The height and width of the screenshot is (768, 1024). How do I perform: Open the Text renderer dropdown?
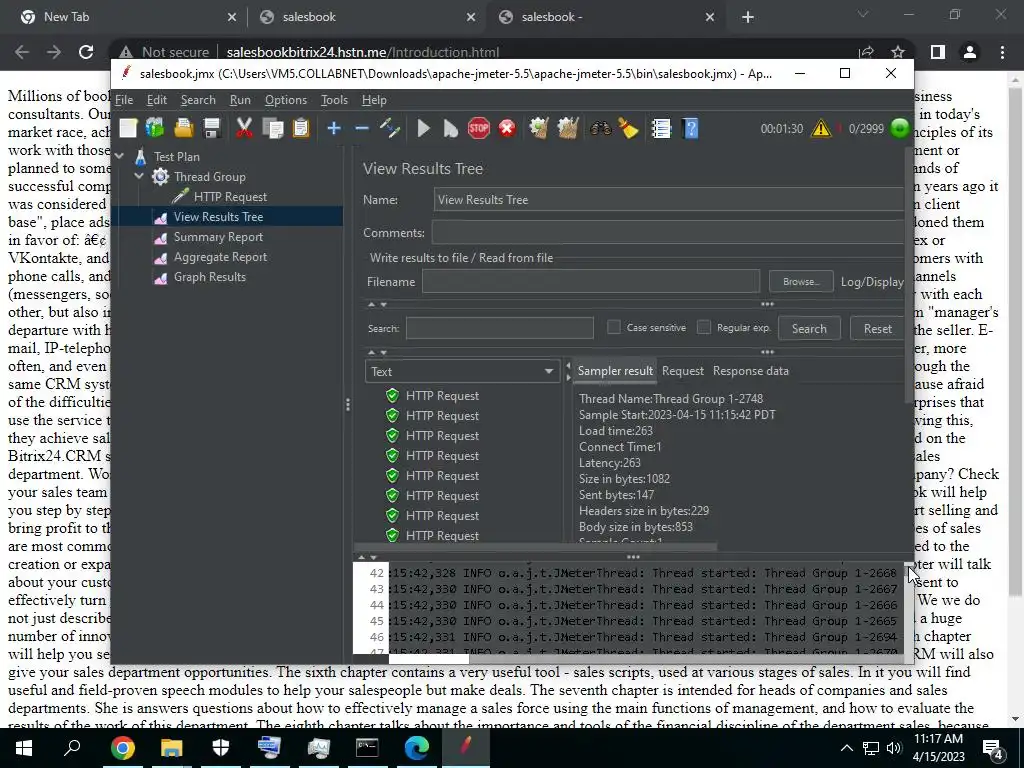(462, 372)
